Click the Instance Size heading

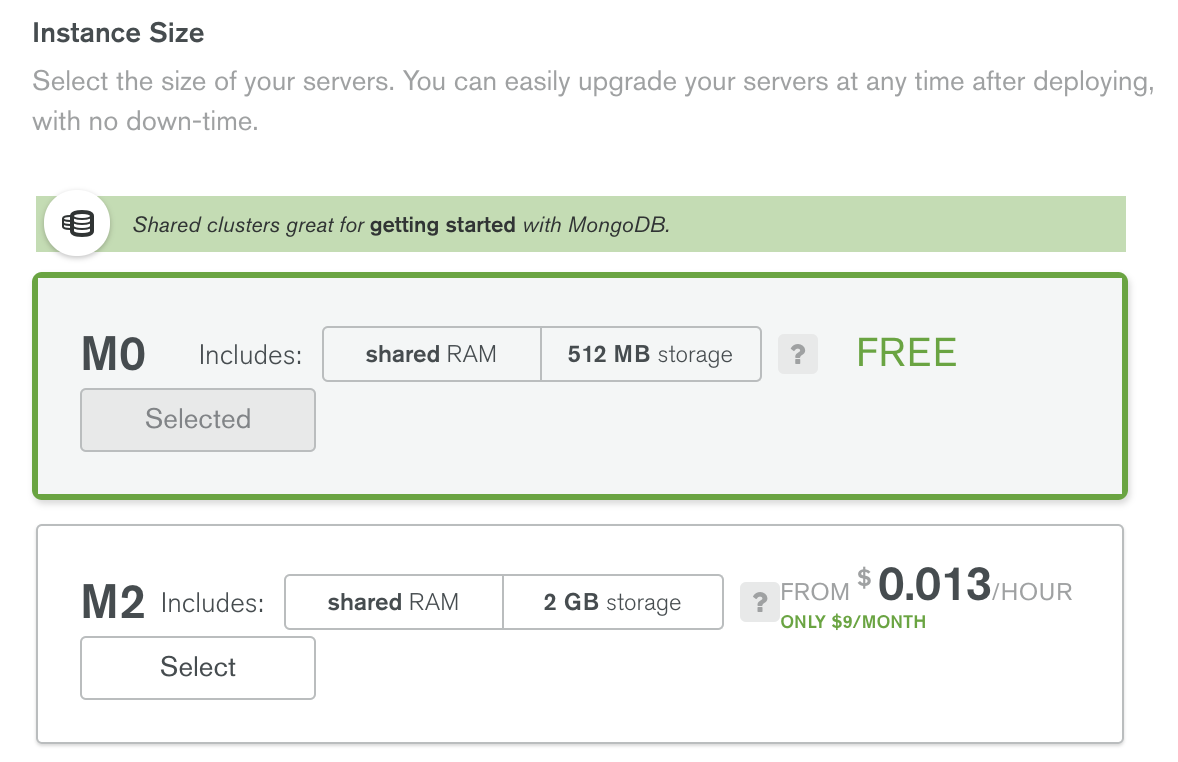(118, 33)
